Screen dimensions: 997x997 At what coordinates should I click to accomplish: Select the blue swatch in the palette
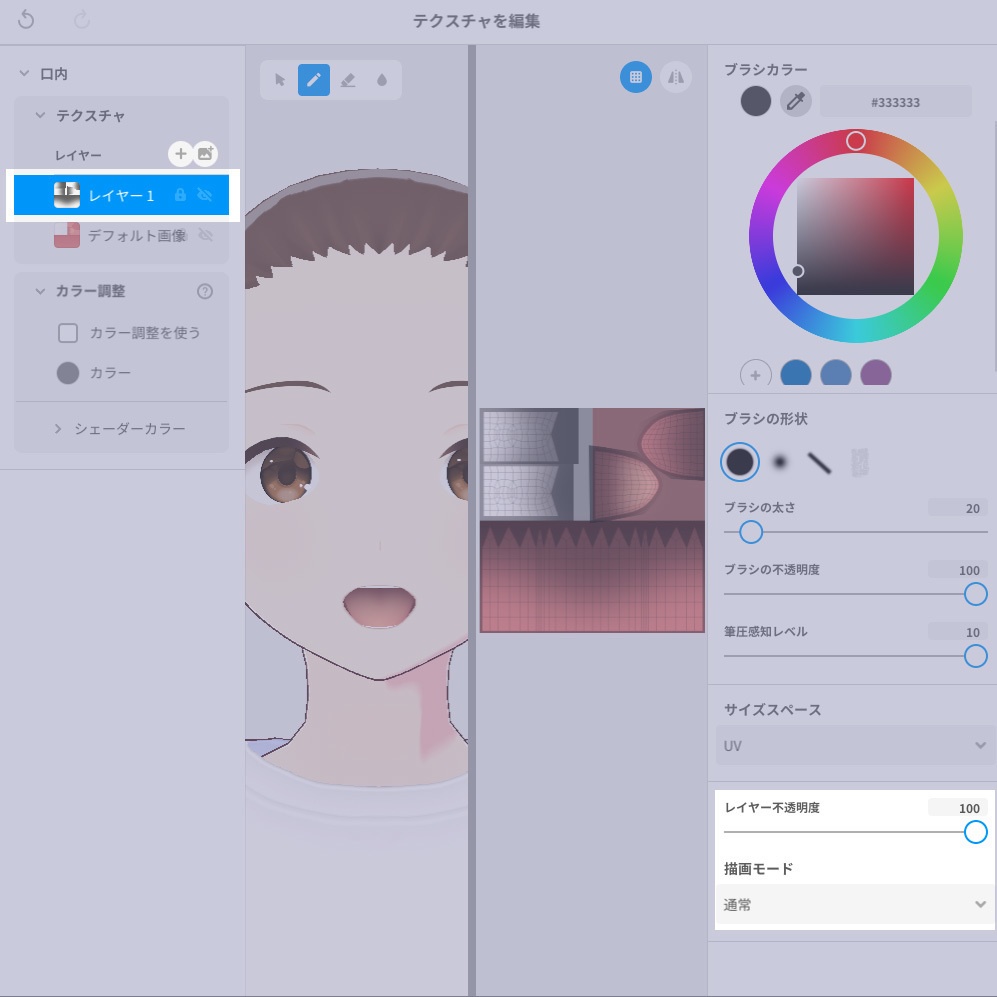coord(796,372)
